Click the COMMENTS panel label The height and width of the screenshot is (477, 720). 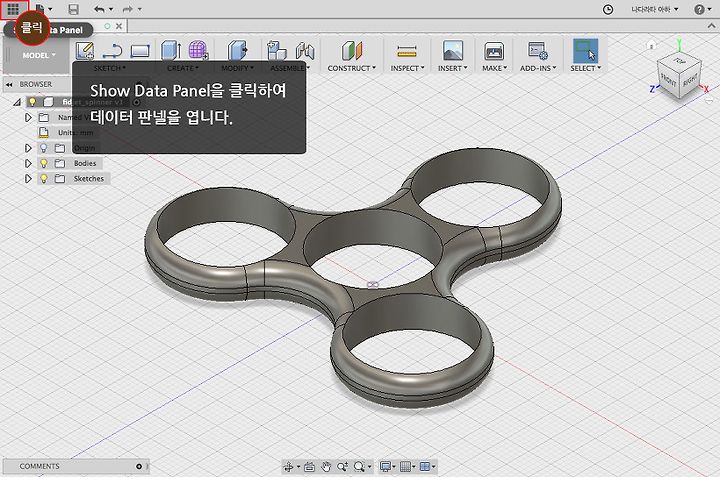(x=39, y=466)
